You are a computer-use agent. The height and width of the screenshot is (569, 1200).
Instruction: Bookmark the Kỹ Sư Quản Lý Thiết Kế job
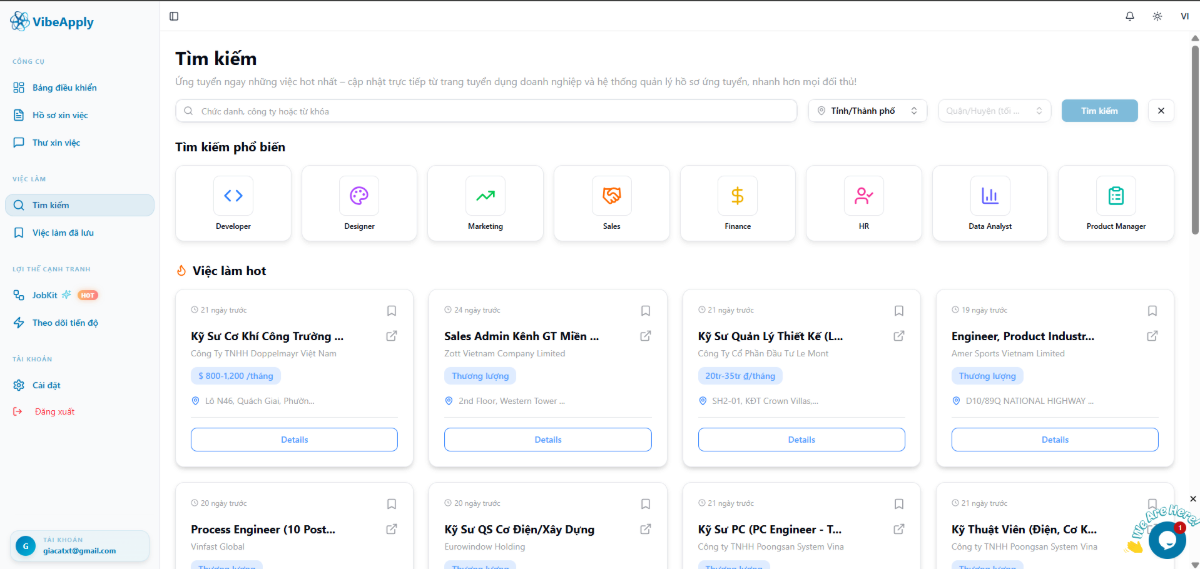point(899,311)
